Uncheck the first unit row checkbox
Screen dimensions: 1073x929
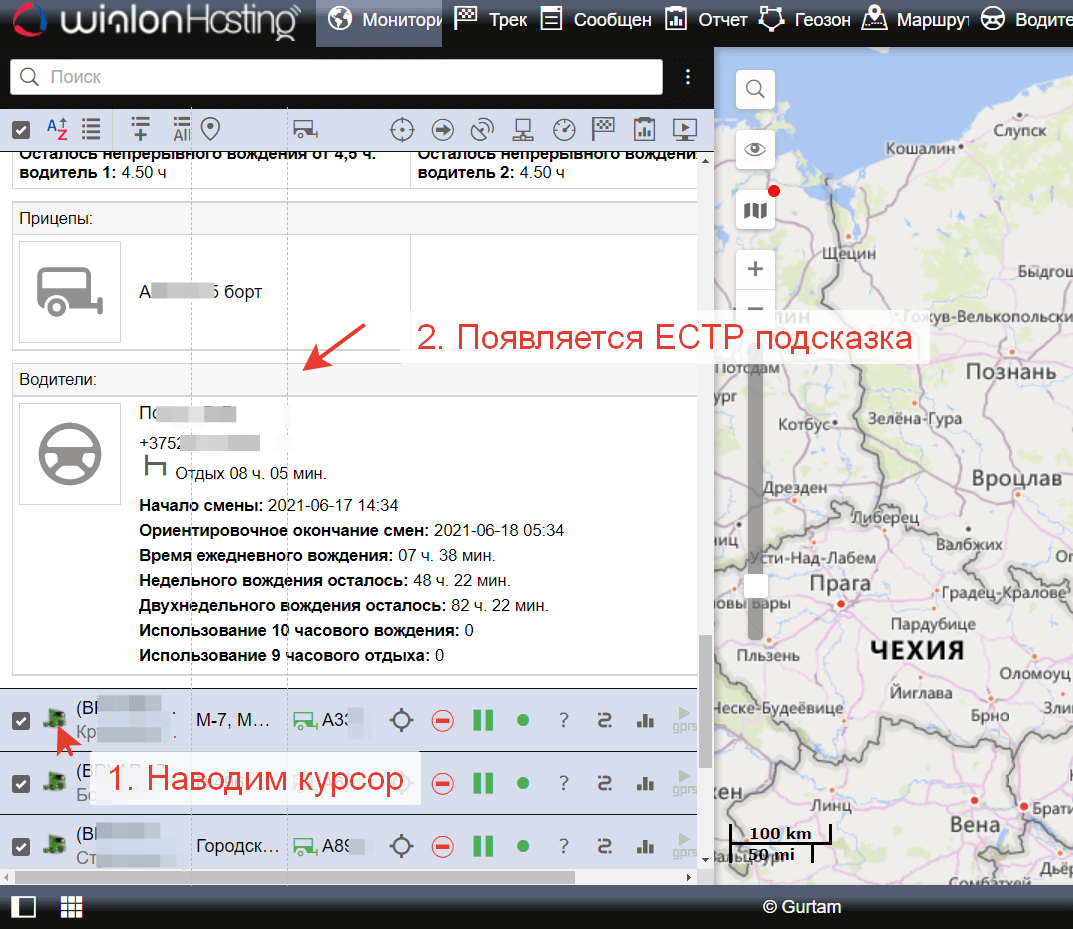[x=21, y=720]
